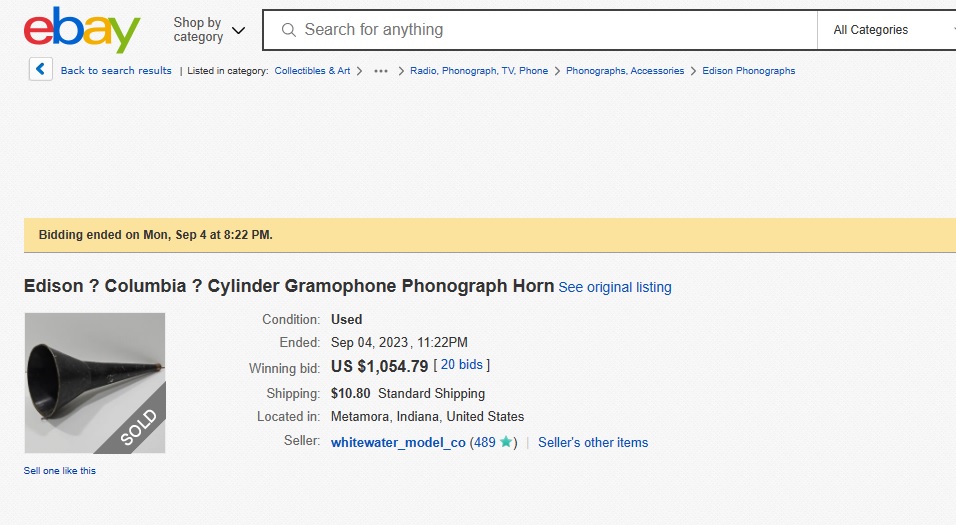Image resolution: width=956 pixels, height=525 pixels.
Task: Click See original listing link
Action: (x=615, y=287)
